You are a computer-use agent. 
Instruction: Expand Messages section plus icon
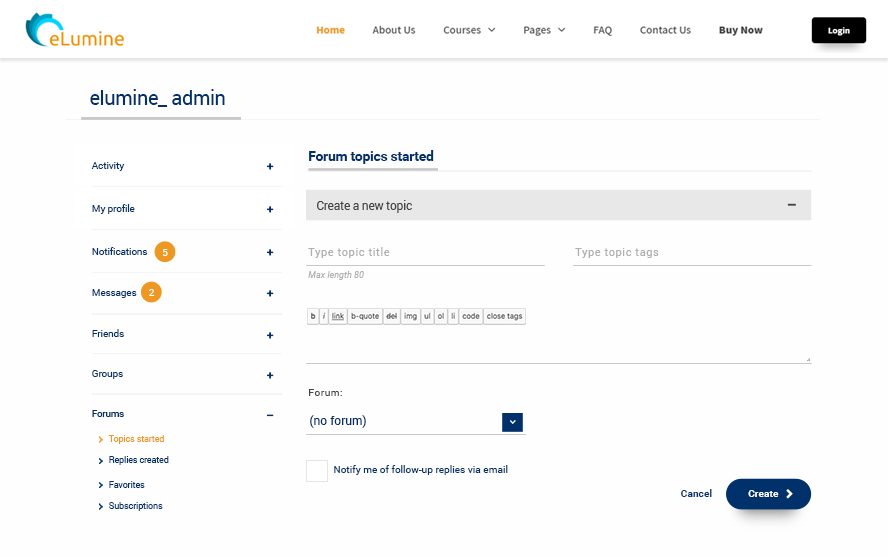coord(270,293)
